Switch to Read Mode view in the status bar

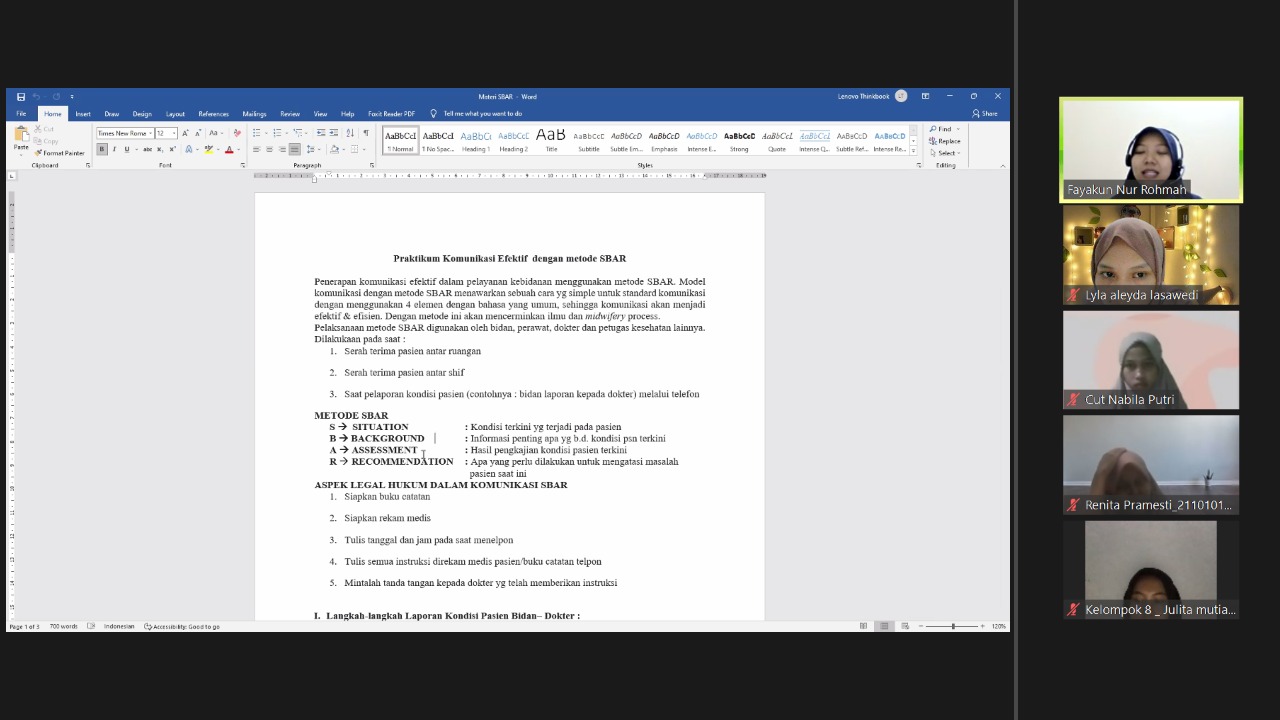click(x=863, y=626)
